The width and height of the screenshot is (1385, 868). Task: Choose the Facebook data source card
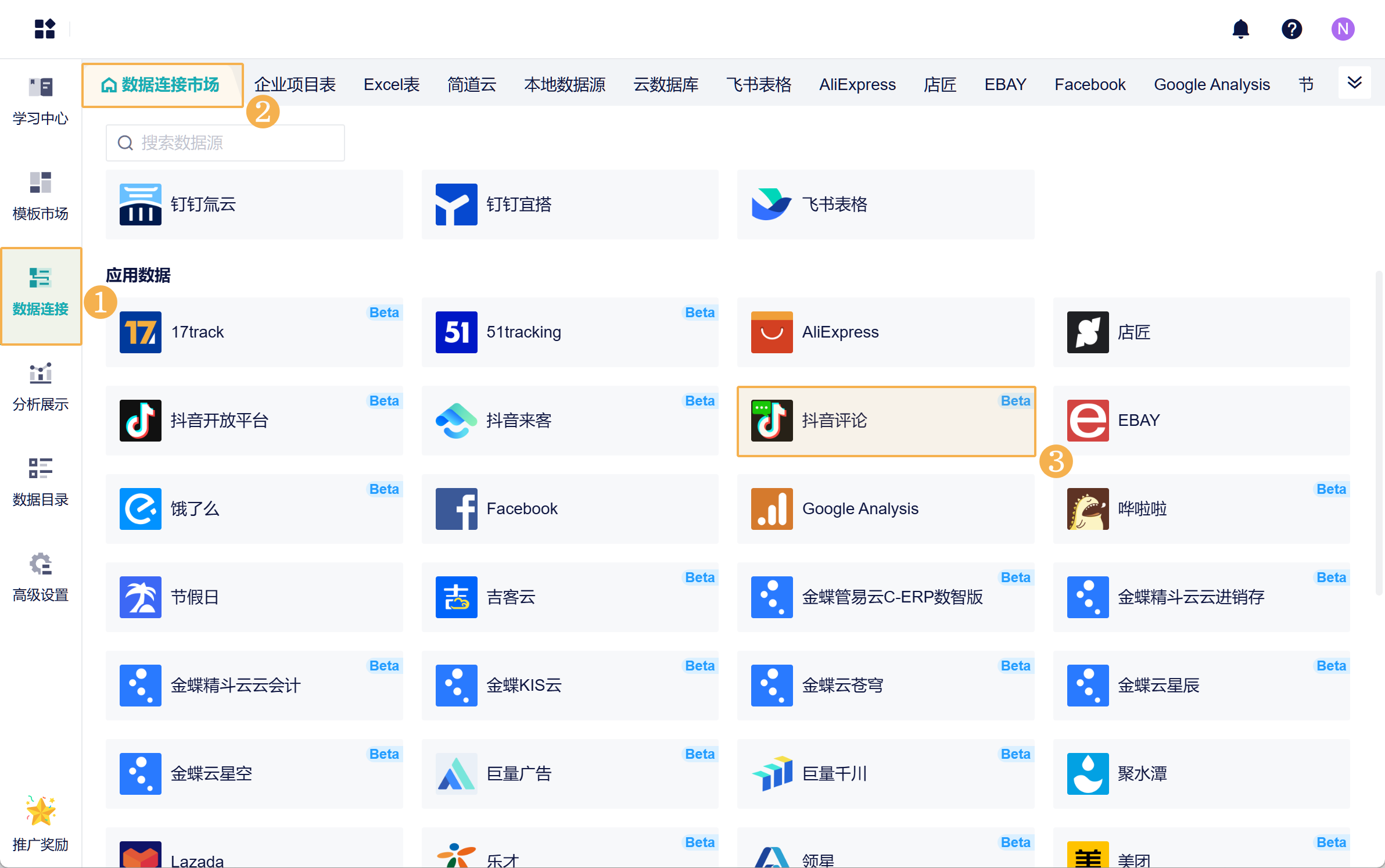pyautogui.click(x=569, y=509)
